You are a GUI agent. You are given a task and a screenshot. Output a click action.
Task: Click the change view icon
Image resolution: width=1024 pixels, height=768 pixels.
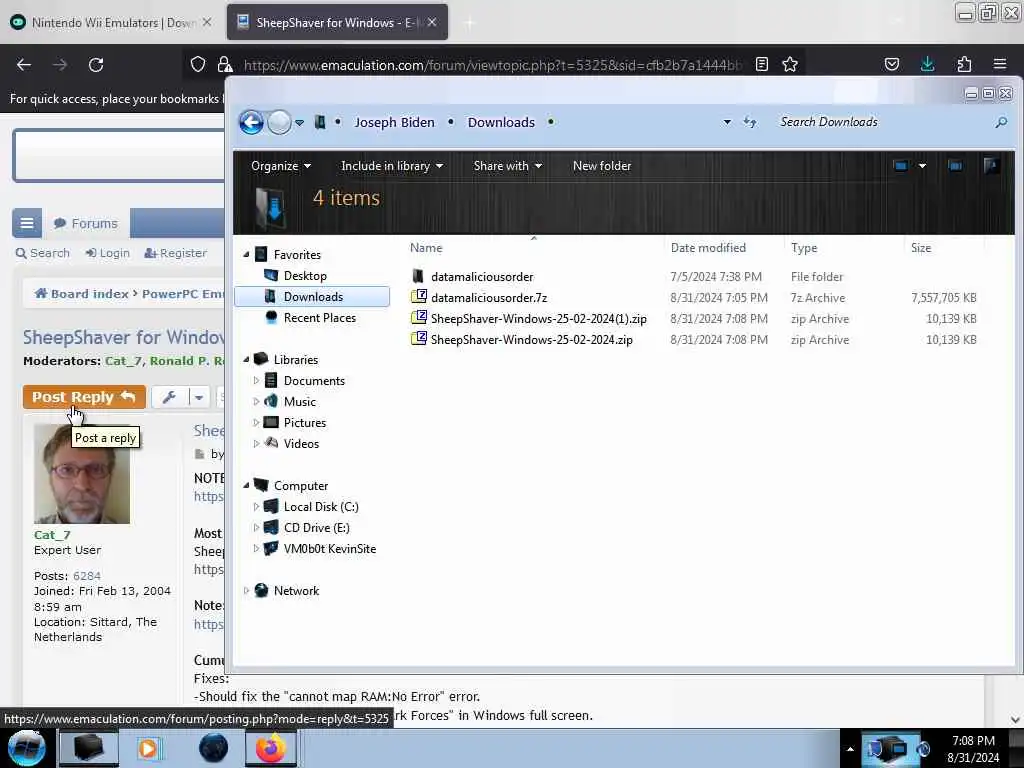point(901,166)
